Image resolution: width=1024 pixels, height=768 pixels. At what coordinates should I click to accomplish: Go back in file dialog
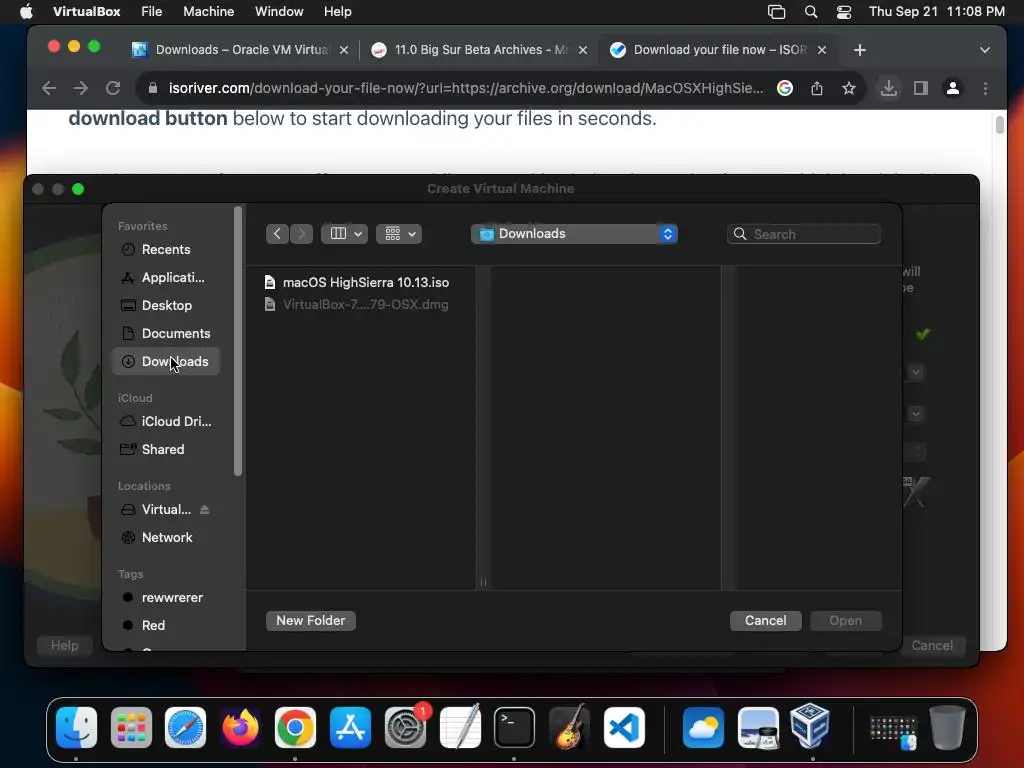click(277, 234)
